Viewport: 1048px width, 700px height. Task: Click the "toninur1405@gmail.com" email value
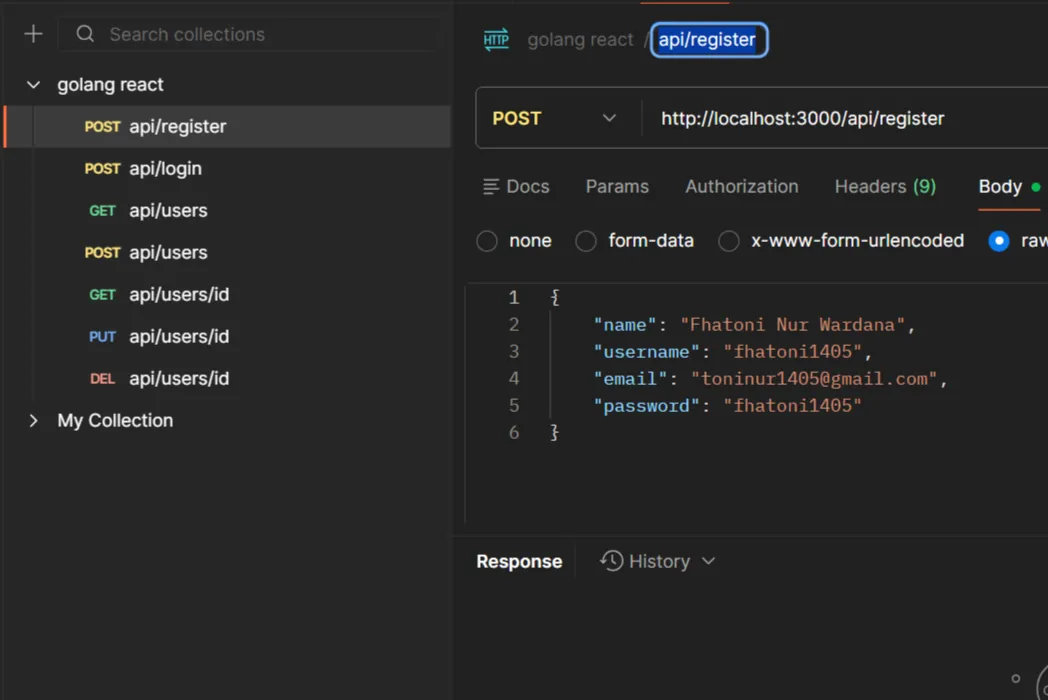(x=814, y=379)
